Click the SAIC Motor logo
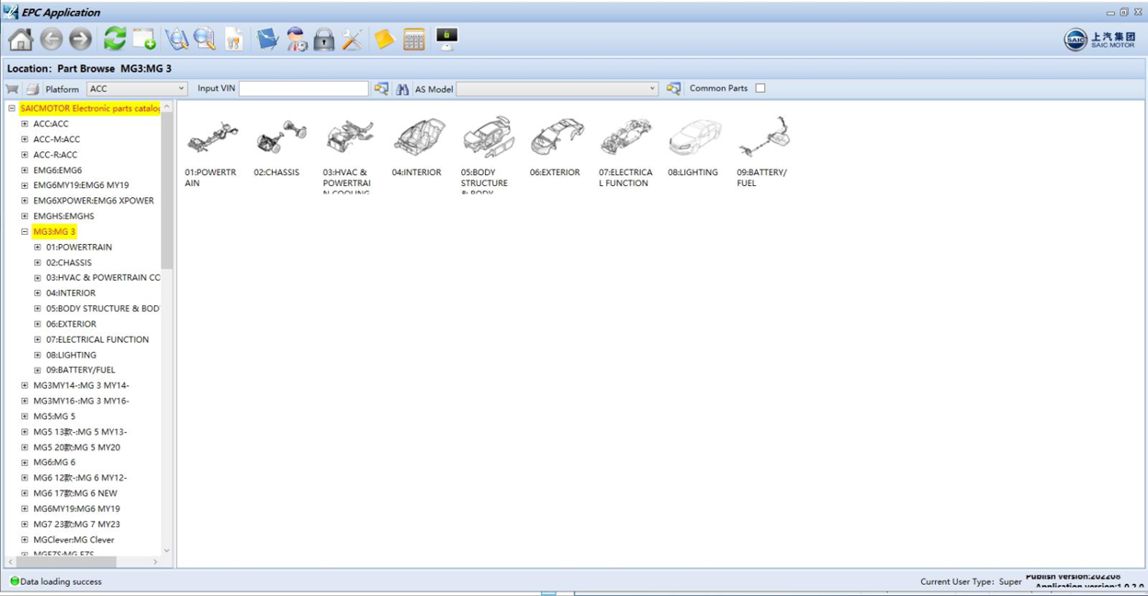Viewport: 1148px width, 596px height. [1099, 39]
